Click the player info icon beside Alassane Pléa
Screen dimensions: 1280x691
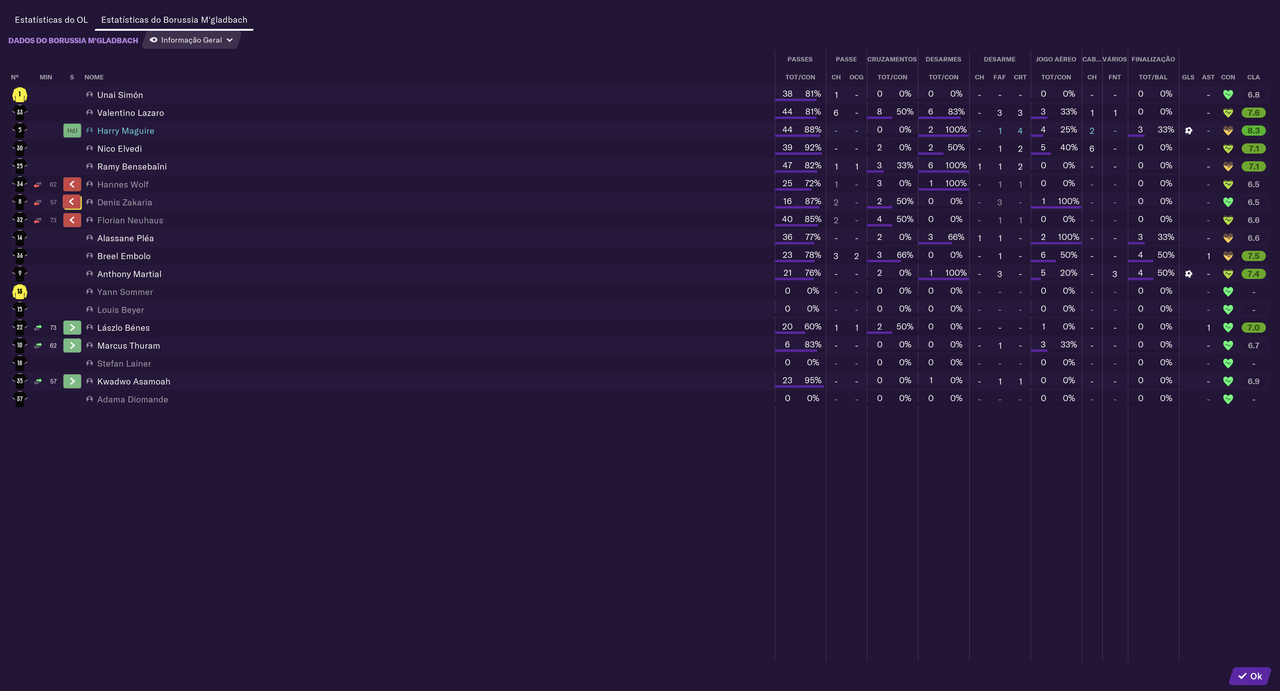[89, 238]
